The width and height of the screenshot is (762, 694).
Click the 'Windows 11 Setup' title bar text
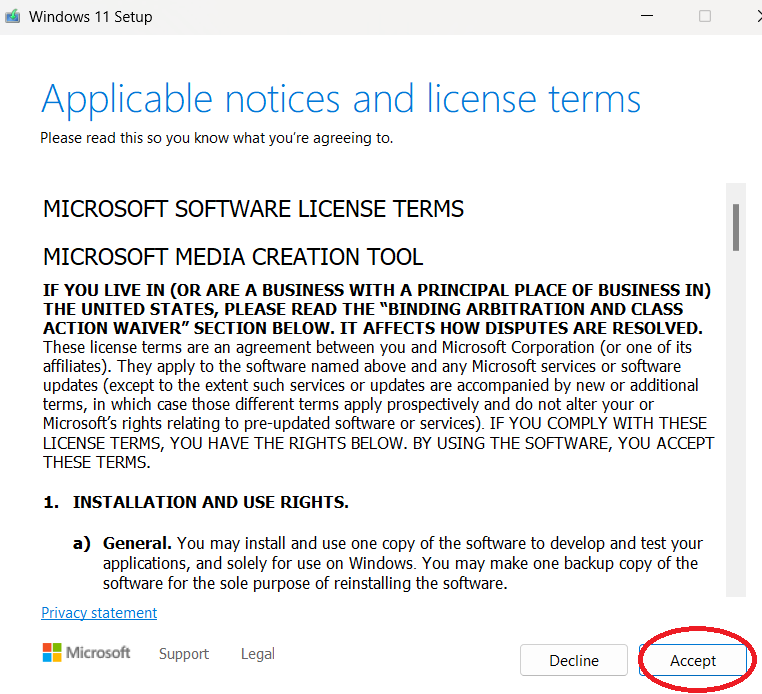click(91, 17)
